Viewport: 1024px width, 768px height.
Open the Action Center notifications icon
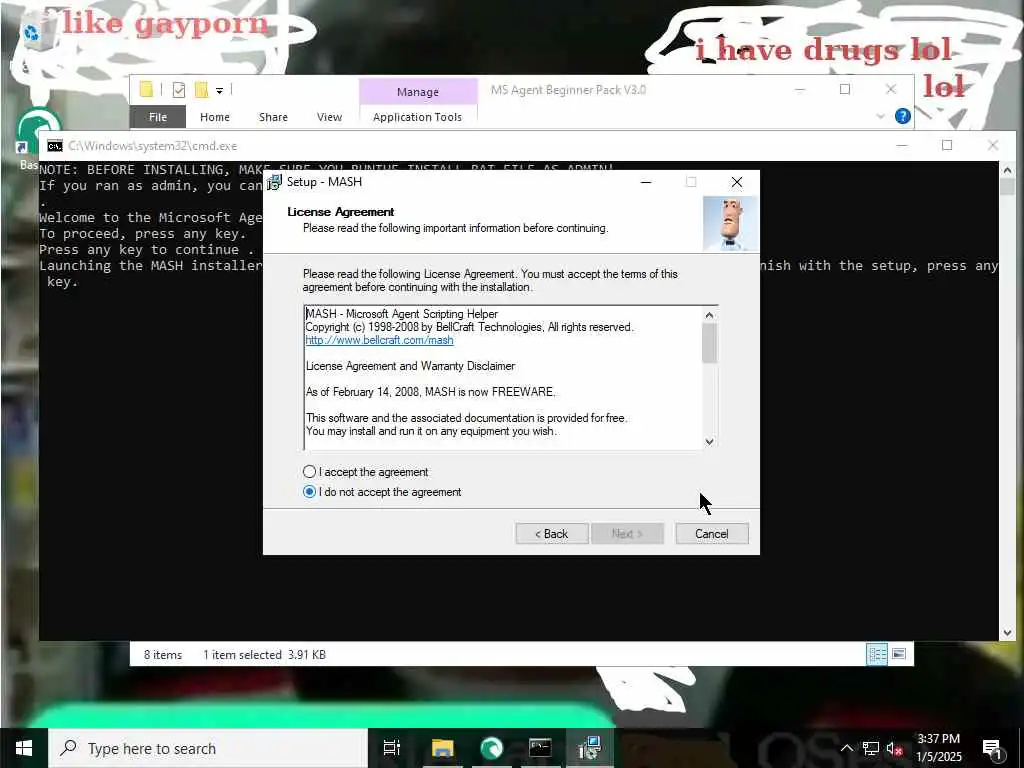coord(992,748)
